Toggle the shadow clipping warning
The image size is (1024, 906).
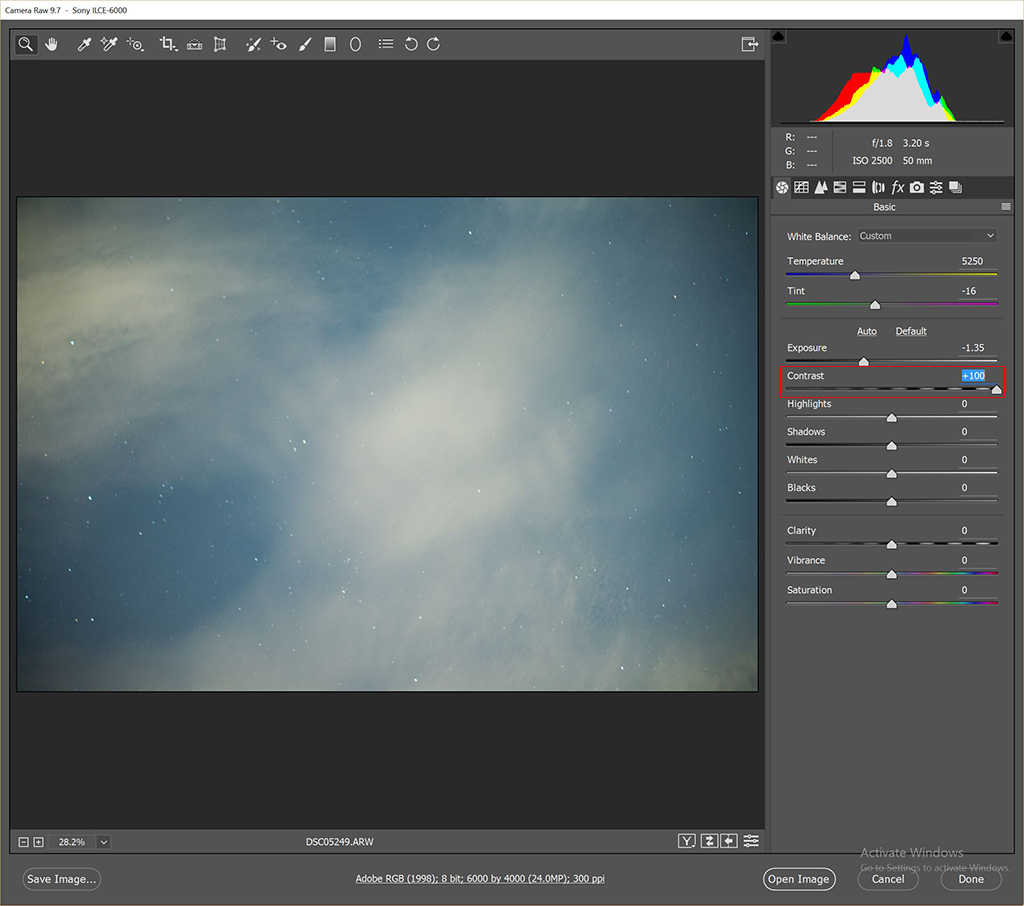pos(780,37)
